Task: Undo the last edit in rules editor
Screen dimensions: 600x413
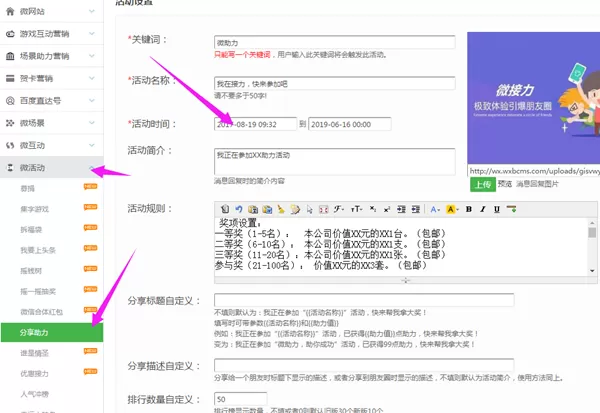Action: point(239,209)
